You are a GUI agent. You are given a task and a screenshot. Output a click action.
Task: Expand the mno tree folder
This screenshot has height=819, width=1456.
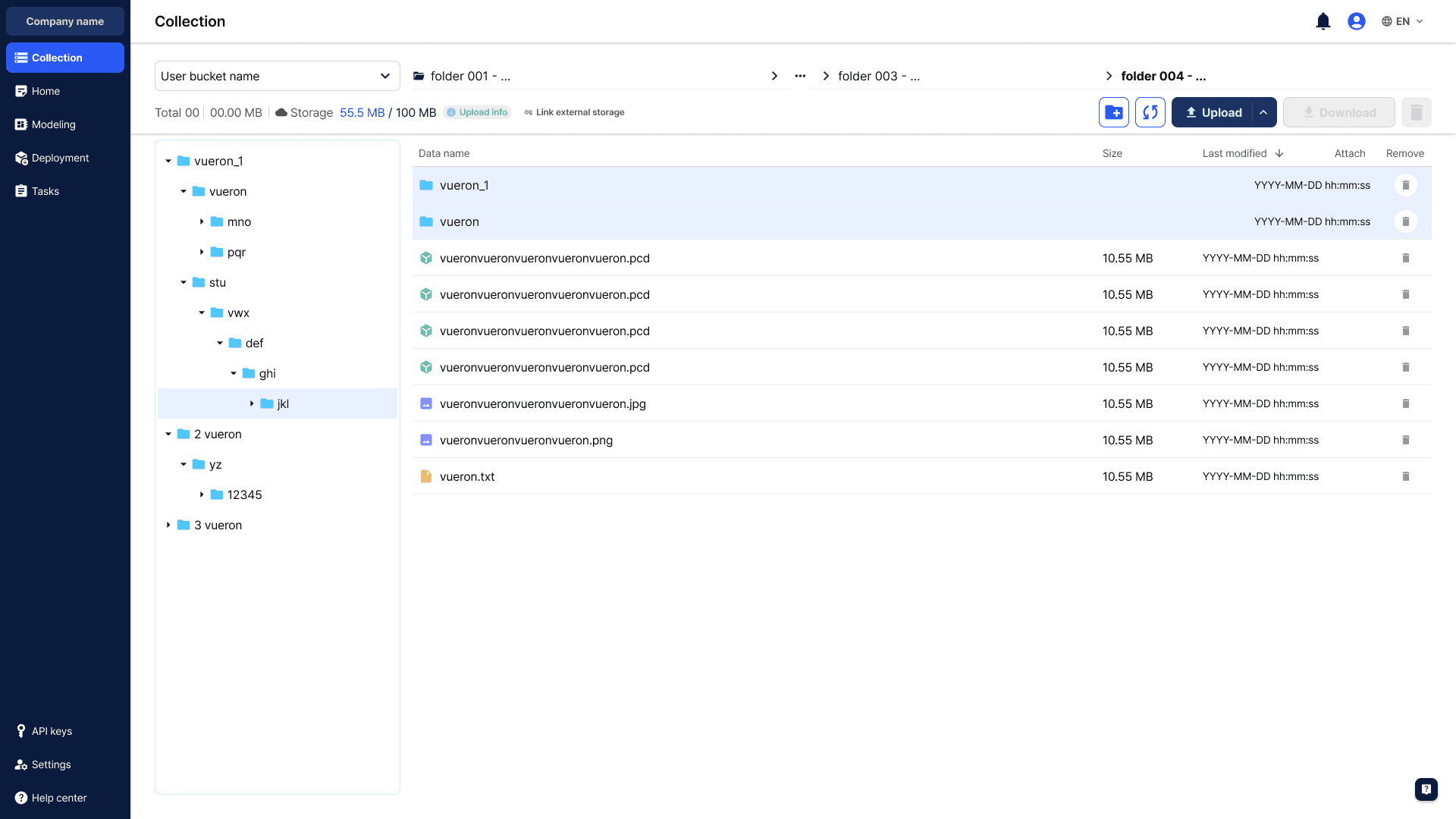point(202,221)
